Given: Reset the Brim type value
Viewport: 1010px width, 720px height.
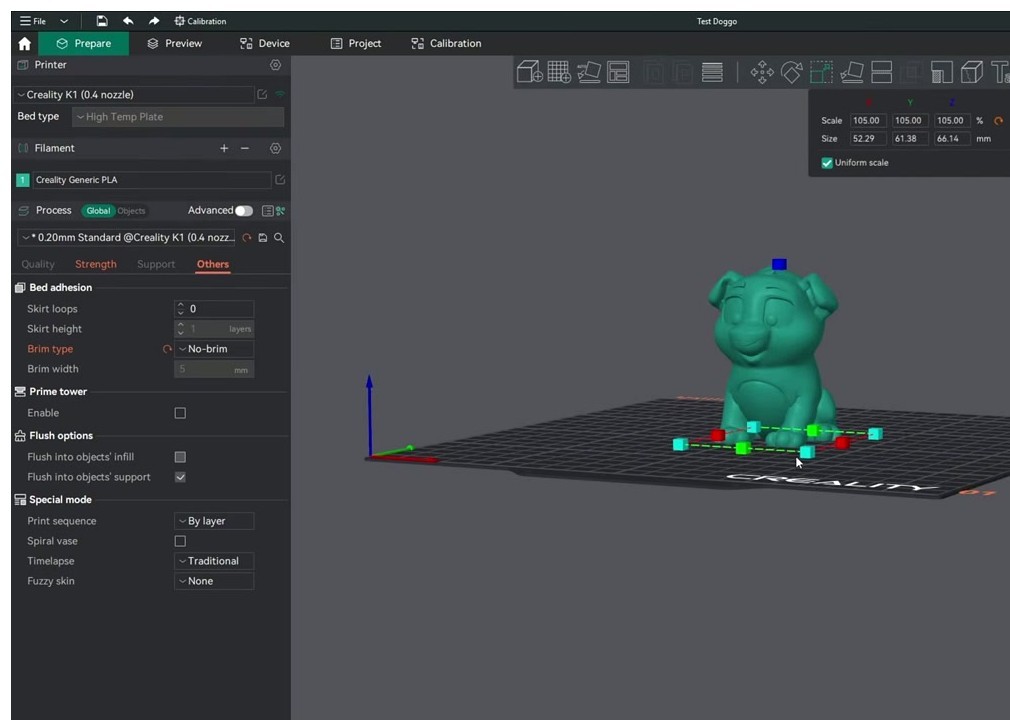Looking at the screenshot, I should tap(167, 349).
